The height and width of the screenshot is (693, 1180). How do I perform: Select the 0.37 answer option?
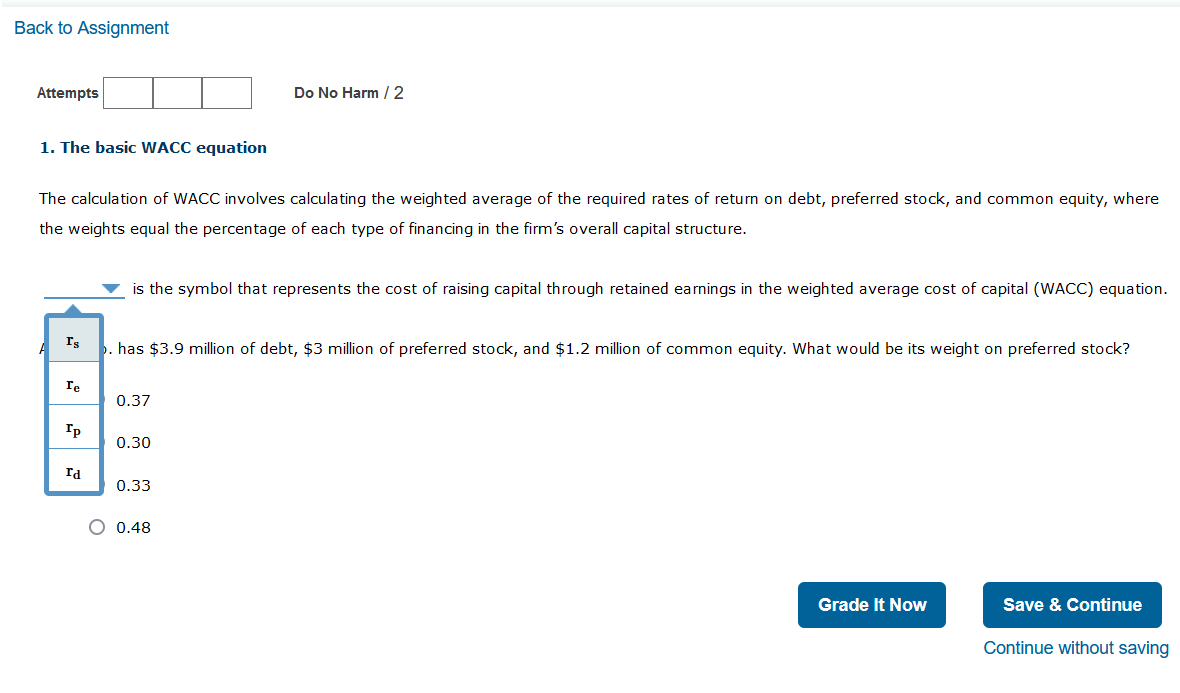pyautogui.click(x=133, y=400)
